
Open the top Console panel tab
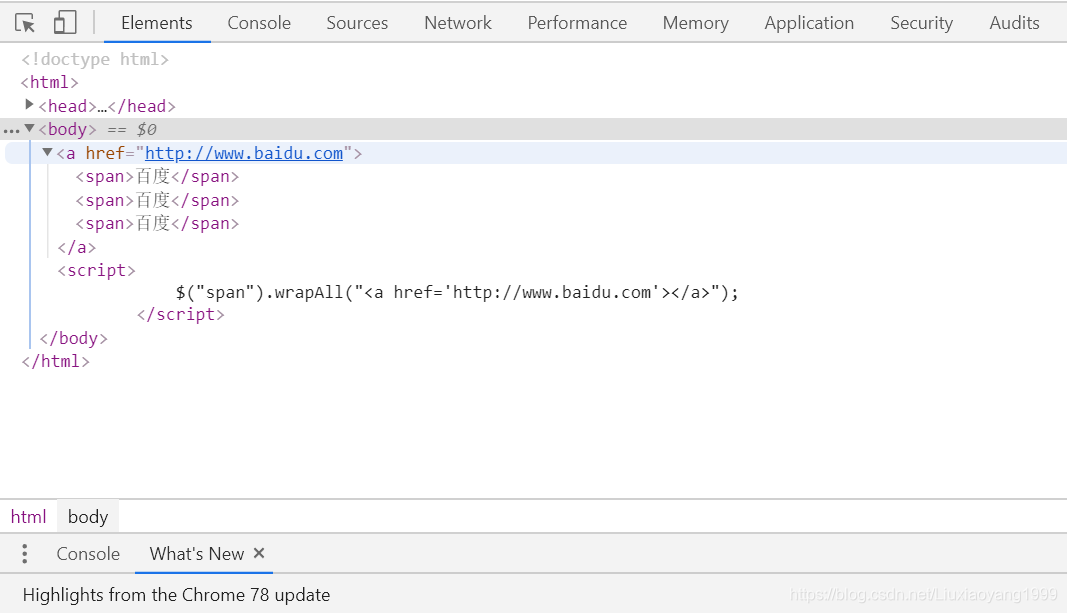click(x=259, y=23)
